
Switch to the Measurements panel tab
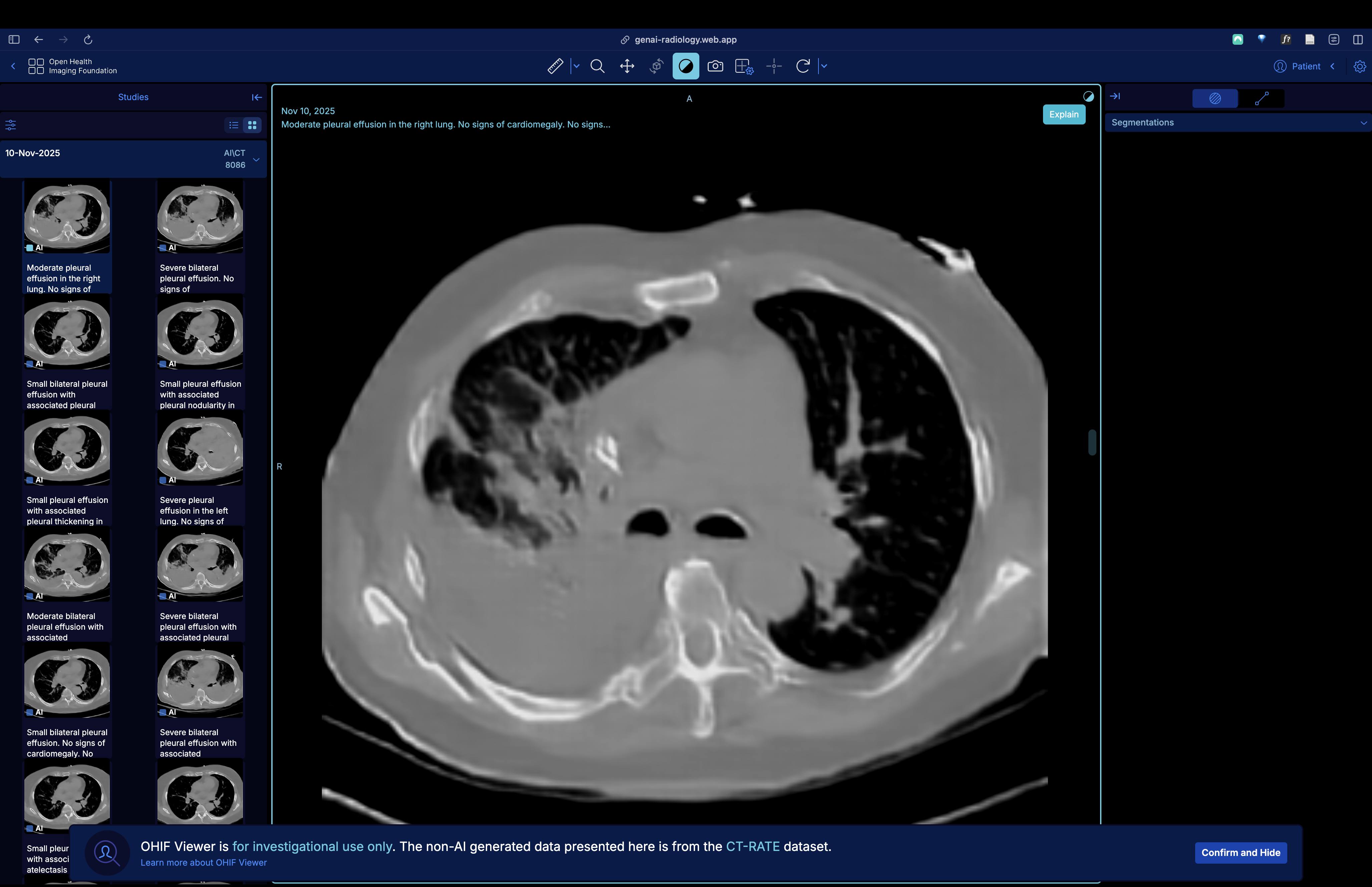click(1262, 98)
